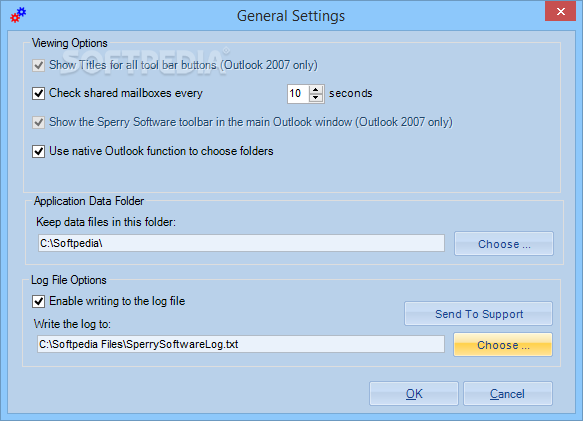Disable native Outlook function to choose folders
The width and height of the screenshot is (583, 421).
39,151
